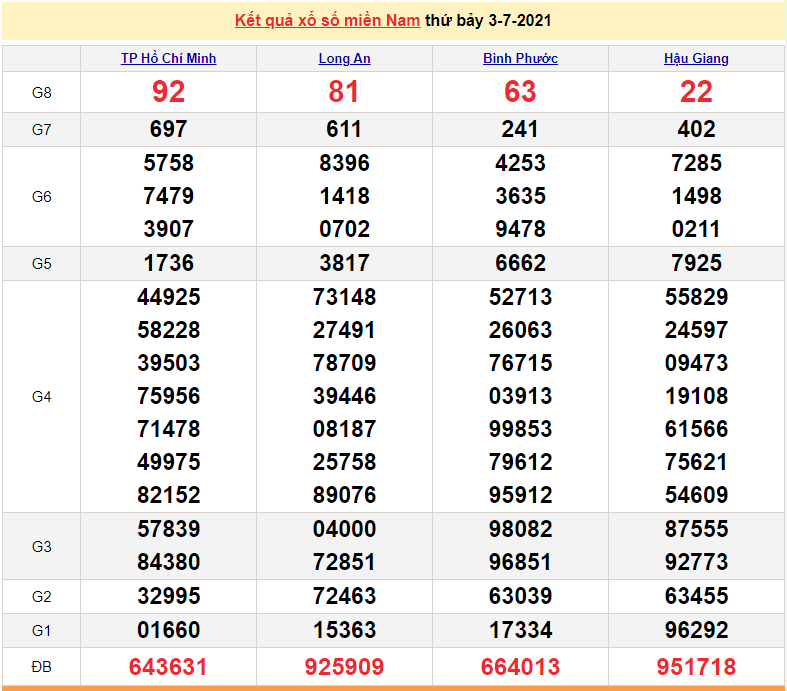Viewport: 787px width, 691px height.
Task: Click the G4 row label
Action: pos(42,397)
